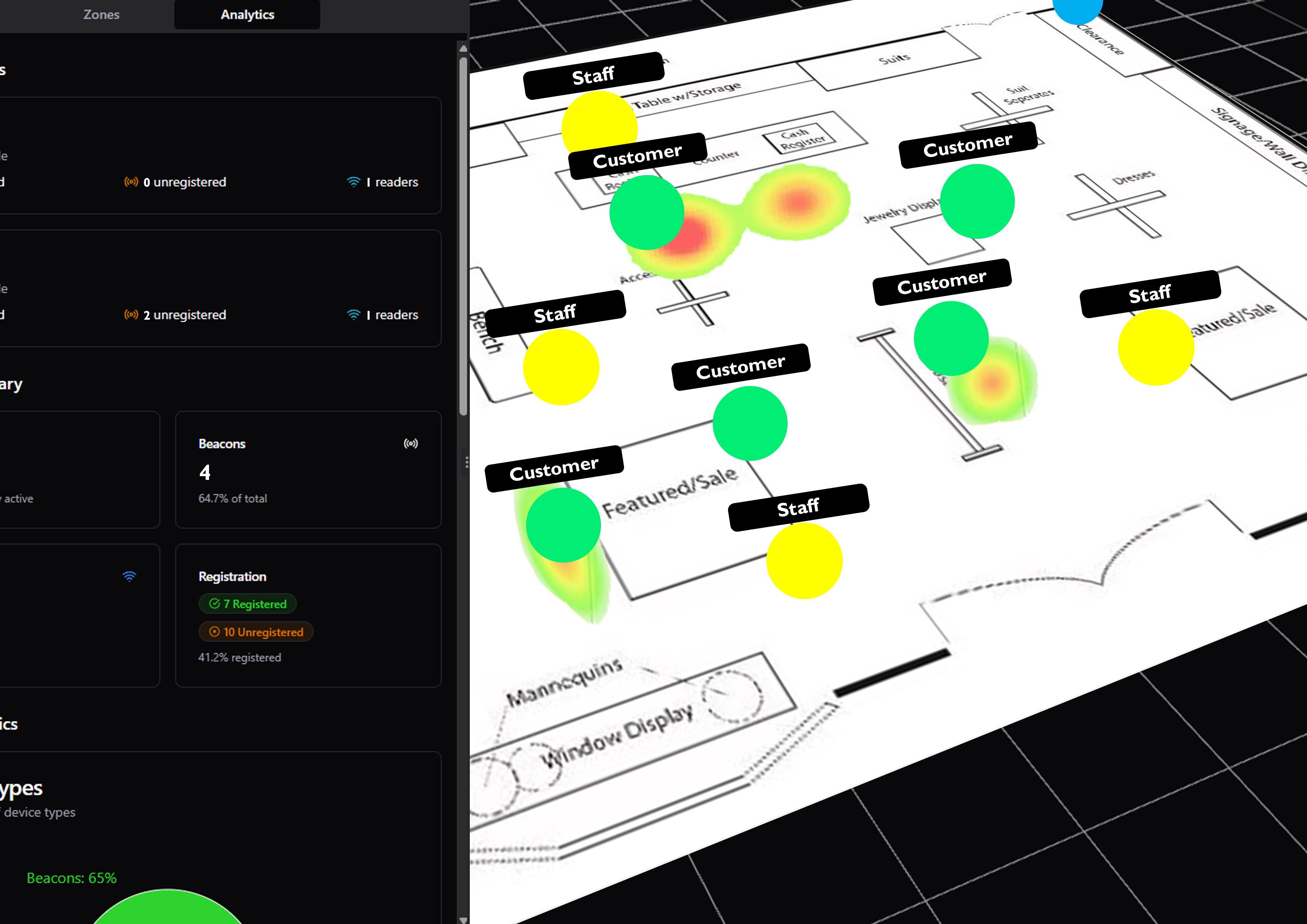Click the "0 unregistered" text
1307x924 pixels.
pyautogui.click(x=184, y=182)
